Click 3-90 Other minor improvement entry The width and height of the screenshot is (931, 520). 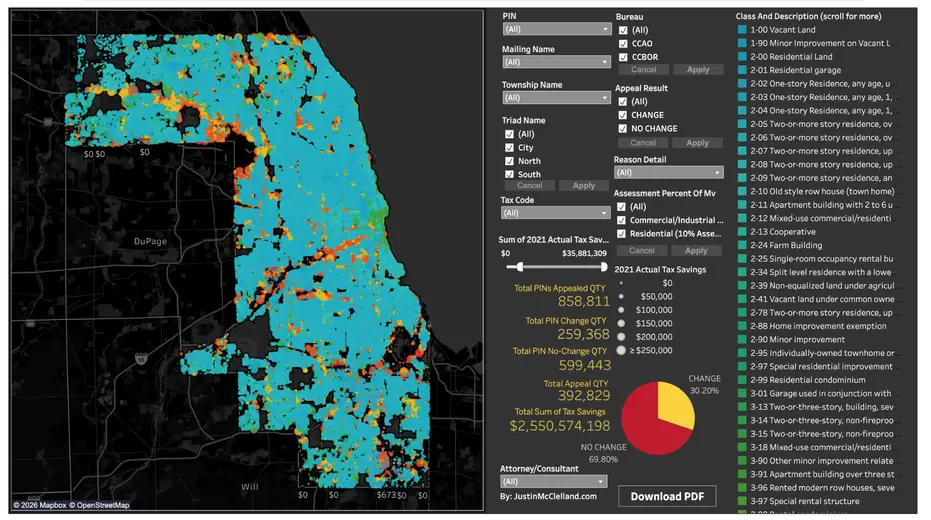click(821, 461)
